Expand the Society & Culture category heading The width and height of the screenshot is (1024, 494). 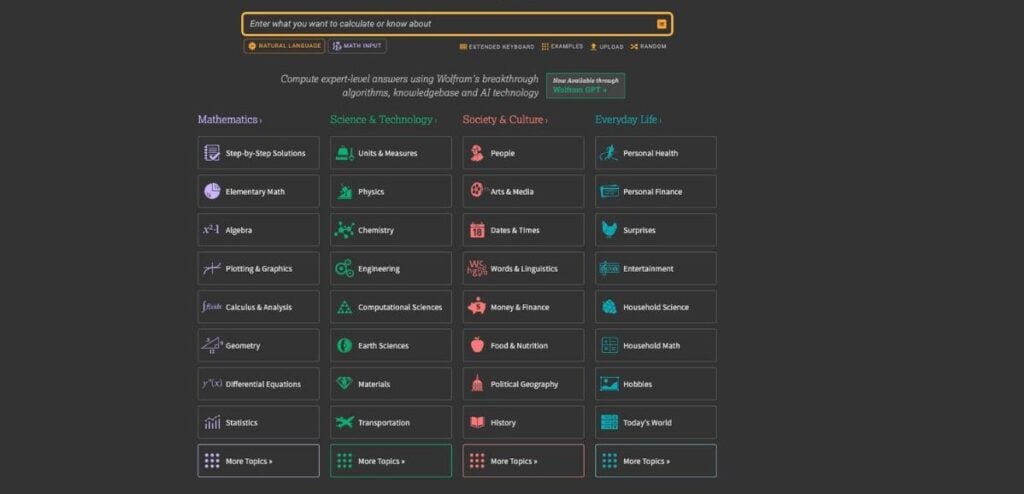tap(505, 120)
